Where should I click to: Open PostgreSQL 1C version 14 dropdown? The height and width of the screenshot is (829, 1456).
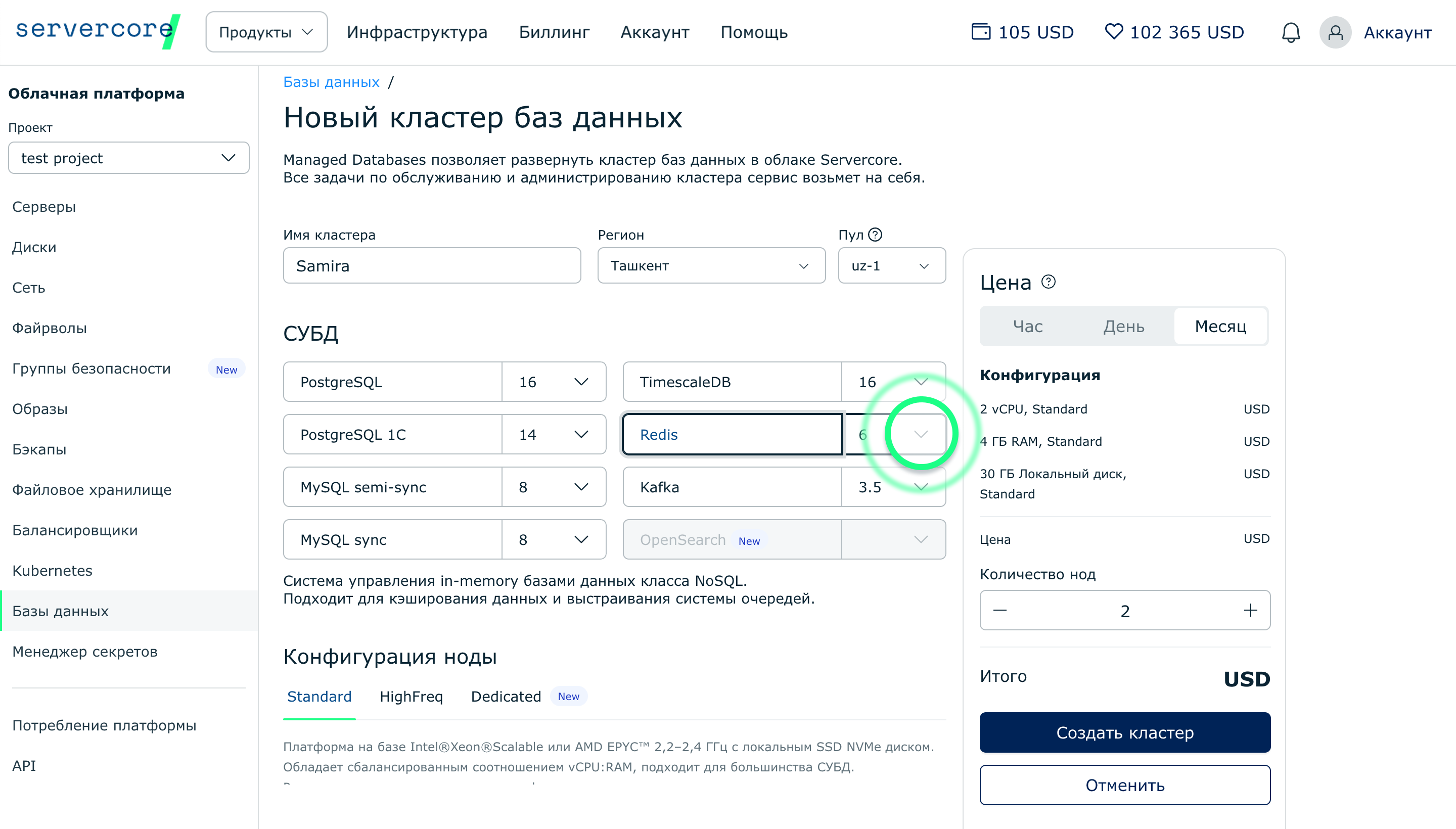pos(554,434)
